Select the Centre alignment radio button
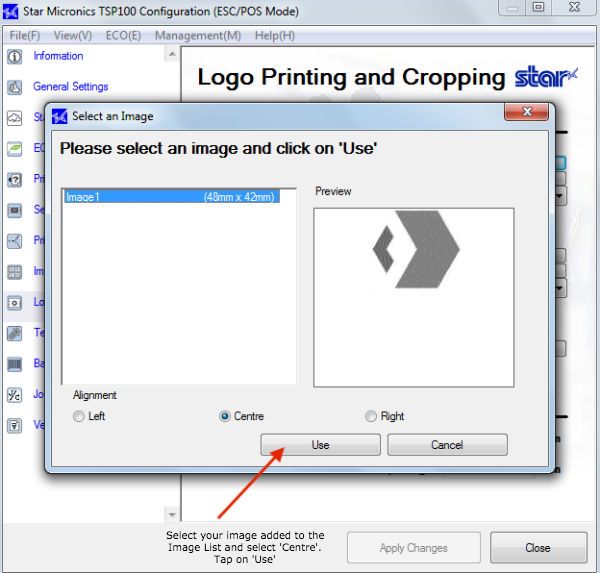This screenshot has width=600, height=573. click(225, 416)
